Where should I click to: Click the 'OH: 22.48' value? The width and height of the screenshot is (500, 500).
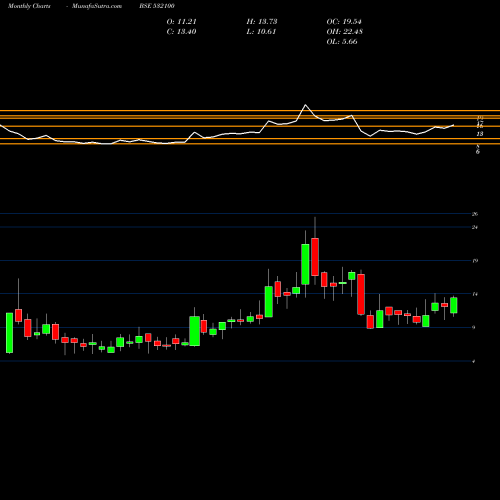coord(345,32)
